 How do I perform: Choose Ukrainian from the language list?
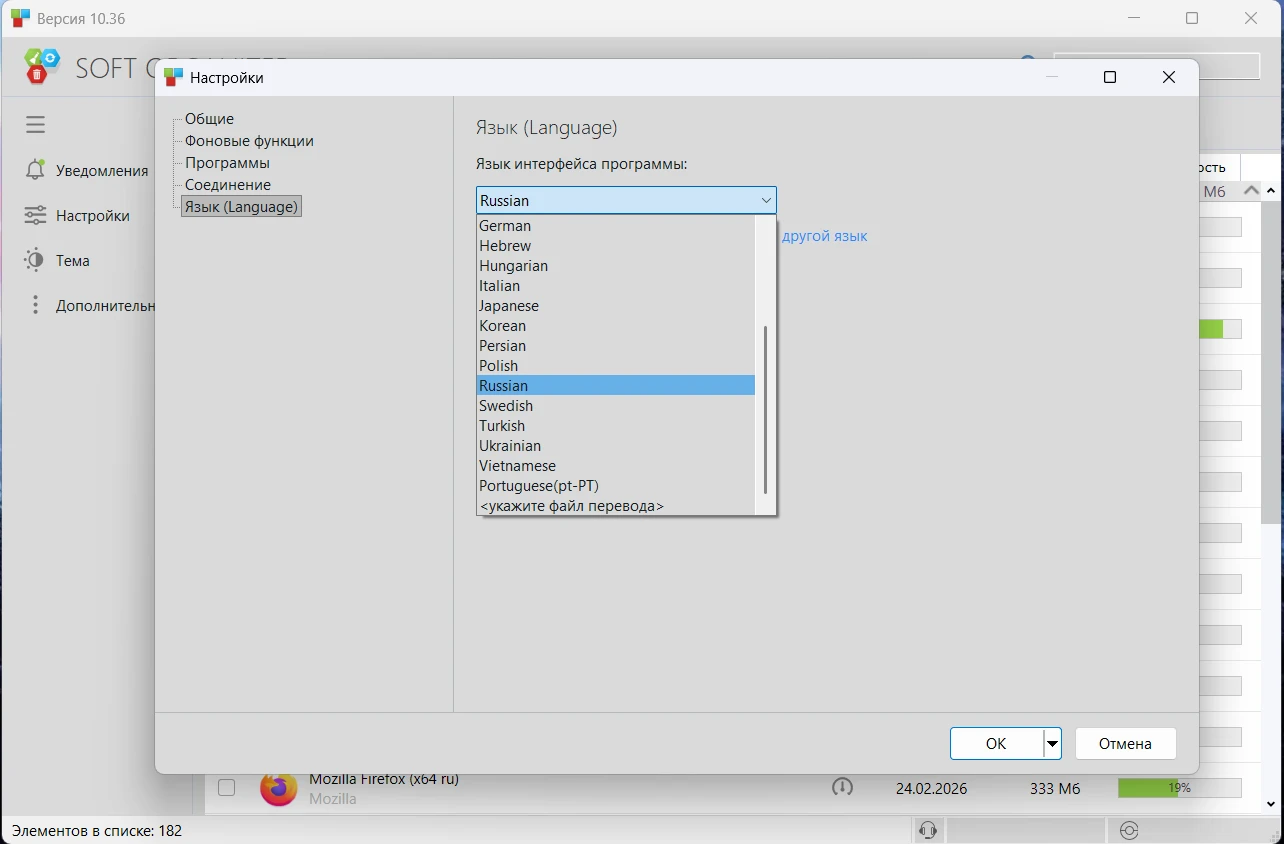pos(510,446)
